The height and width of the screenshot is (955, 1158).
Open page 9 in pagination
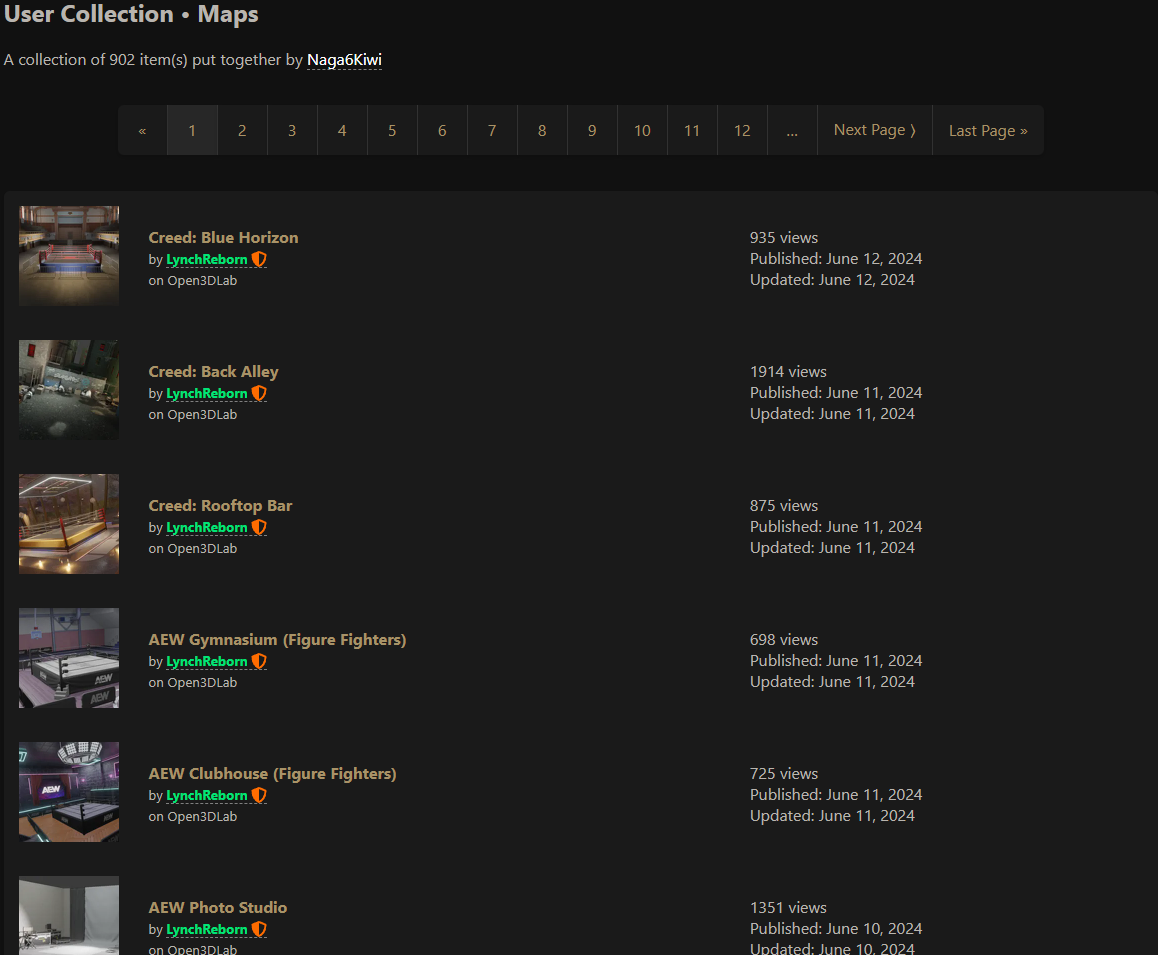pos(592,131)
